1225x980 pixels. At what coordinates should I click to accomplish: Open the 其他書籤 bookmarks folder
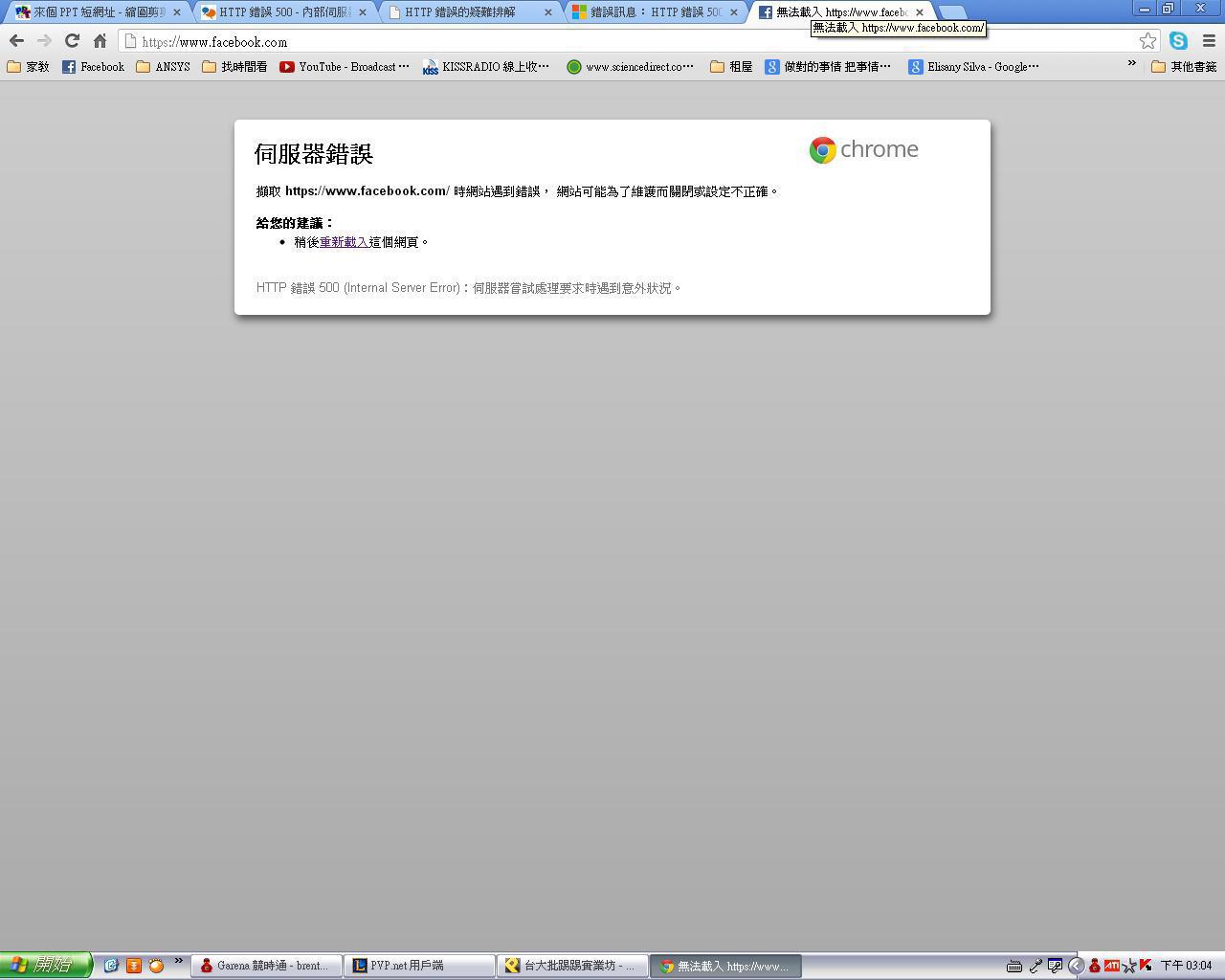coord(1184,67)
